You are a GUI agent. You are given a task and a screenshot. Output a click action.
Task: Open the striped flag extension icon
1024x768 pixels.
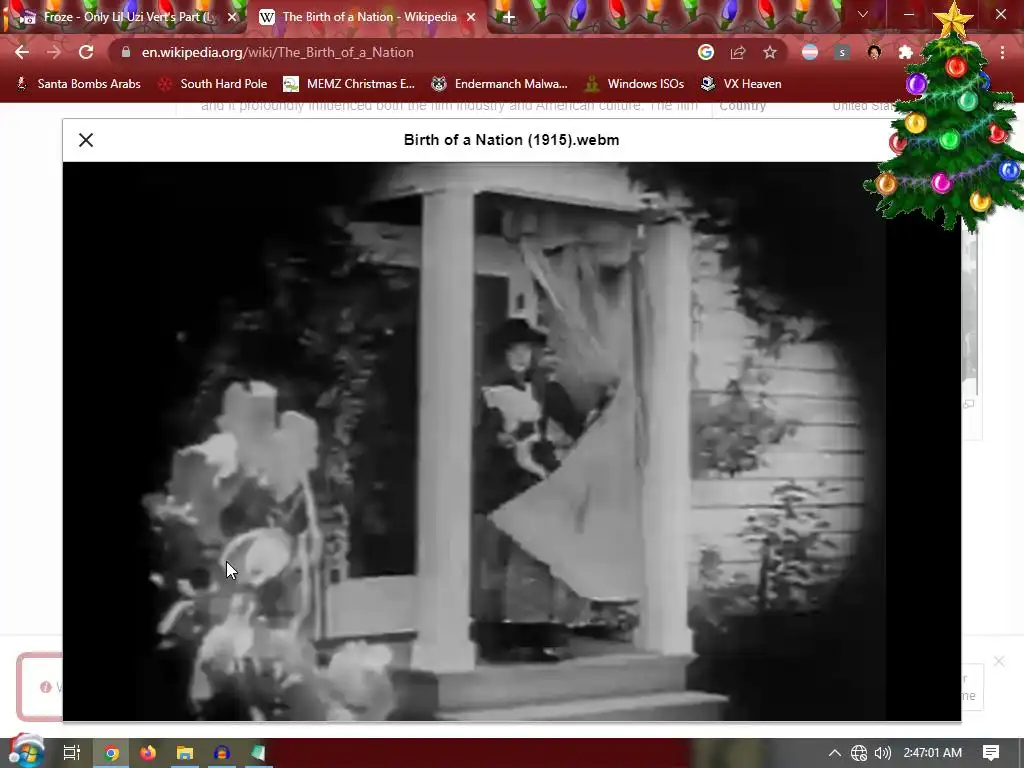point(810,52)
